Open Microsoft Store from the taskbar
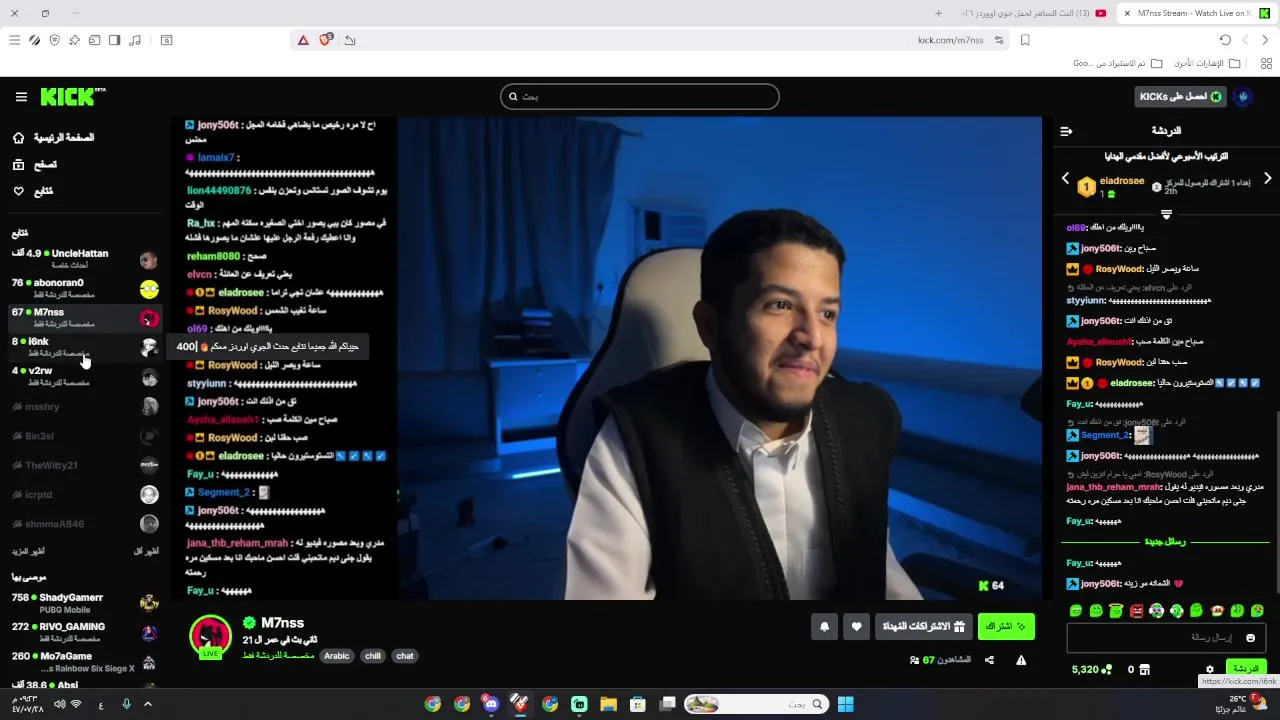 click(x=637, y=704)
